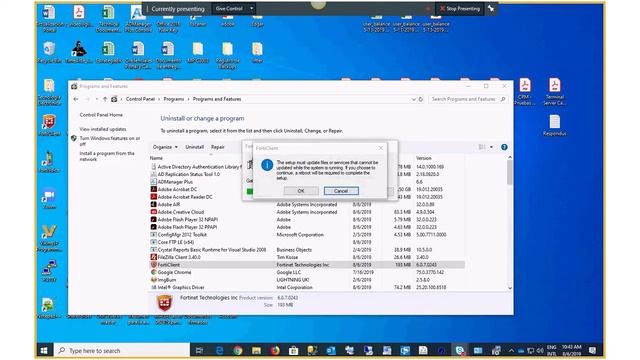Open Install a program from the network
640x360 pixels.
point(107,156)
